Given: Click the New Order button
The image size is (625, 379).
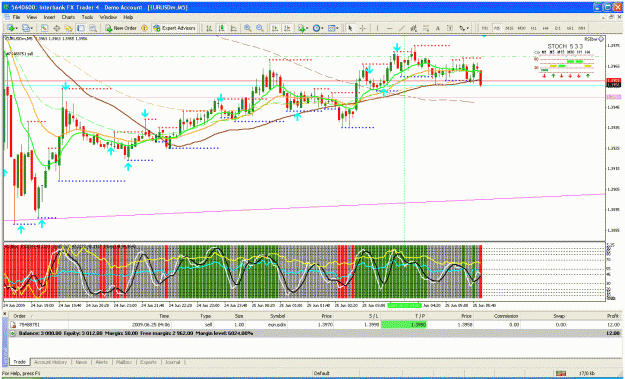Looking at the screenshot, I should [121, 28].
